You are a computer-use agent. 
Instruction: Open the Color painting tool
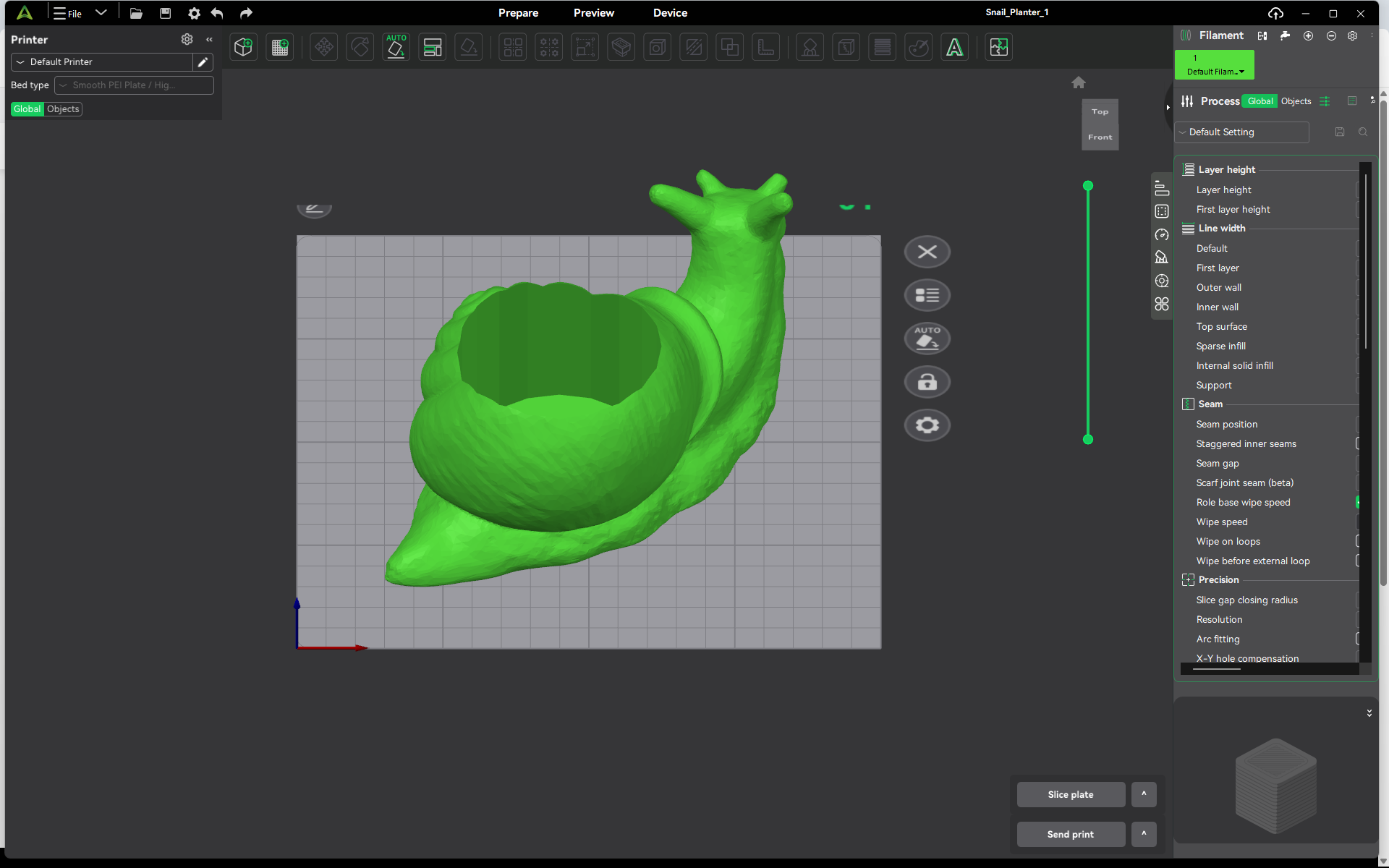point(919,46)
